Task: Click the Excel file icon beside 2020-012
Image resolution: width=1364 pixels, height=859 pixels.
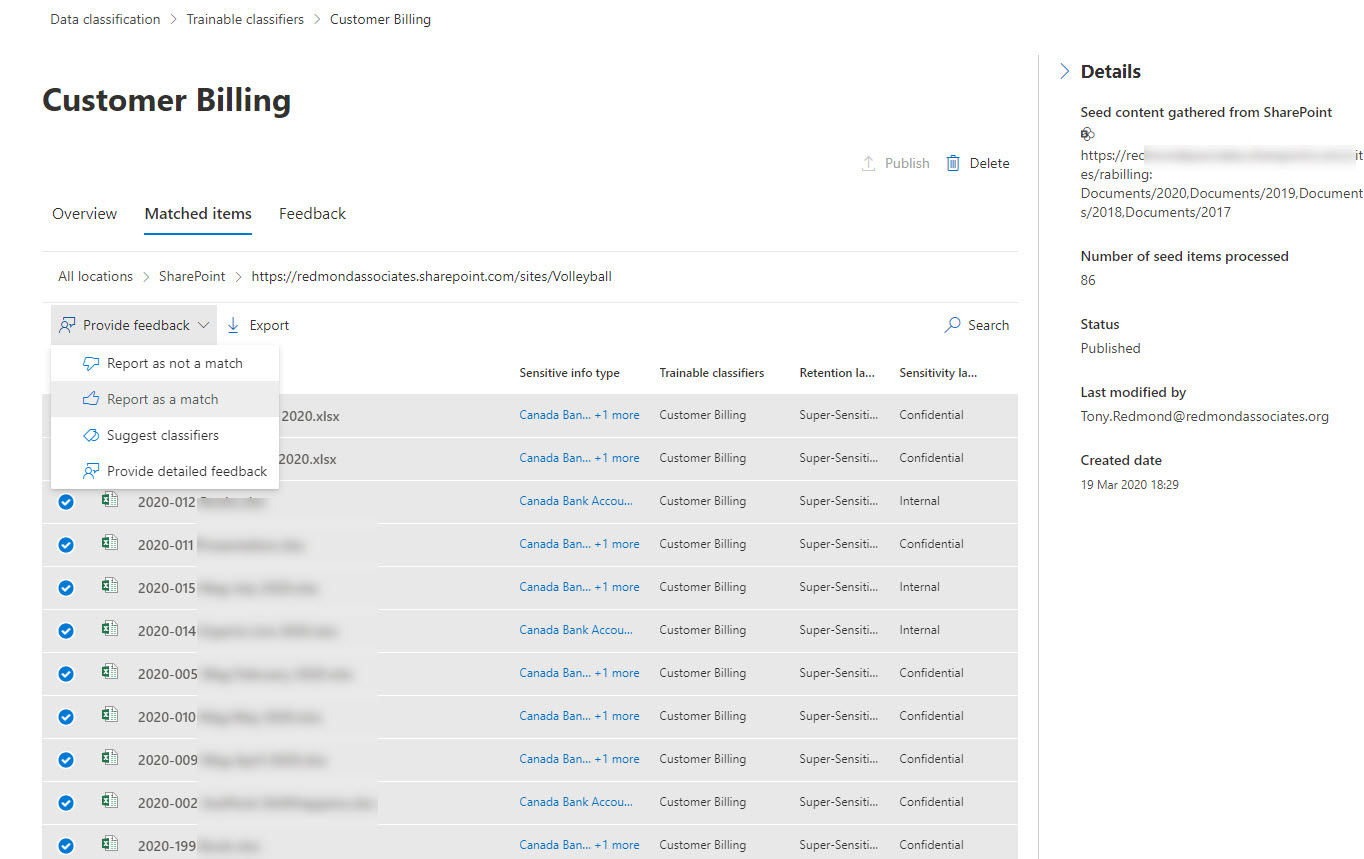Action: pos(110,501)
